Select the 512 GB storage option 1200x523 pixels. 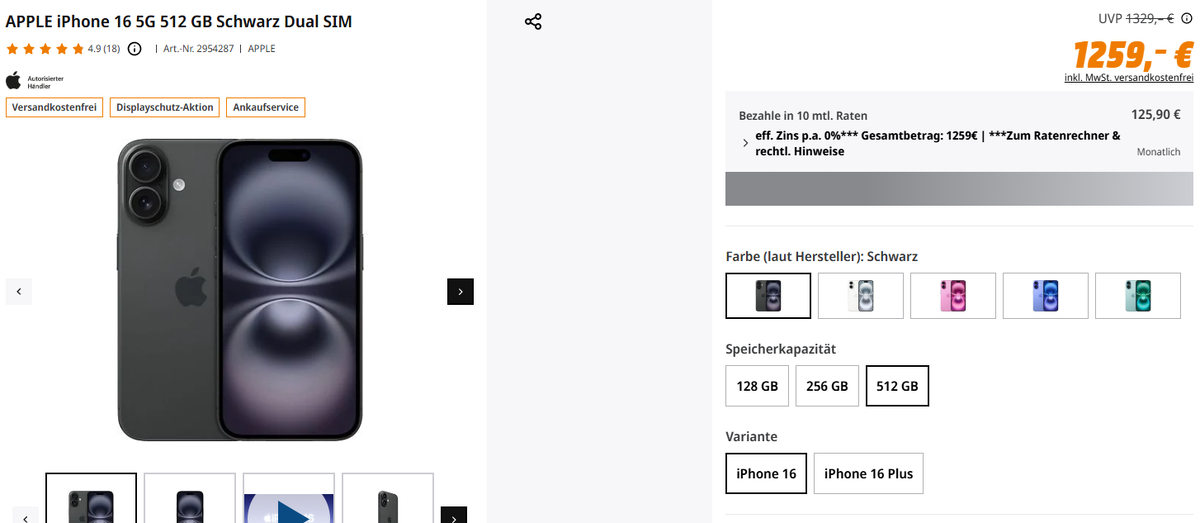pyautogui.click(x=897, y=386)
